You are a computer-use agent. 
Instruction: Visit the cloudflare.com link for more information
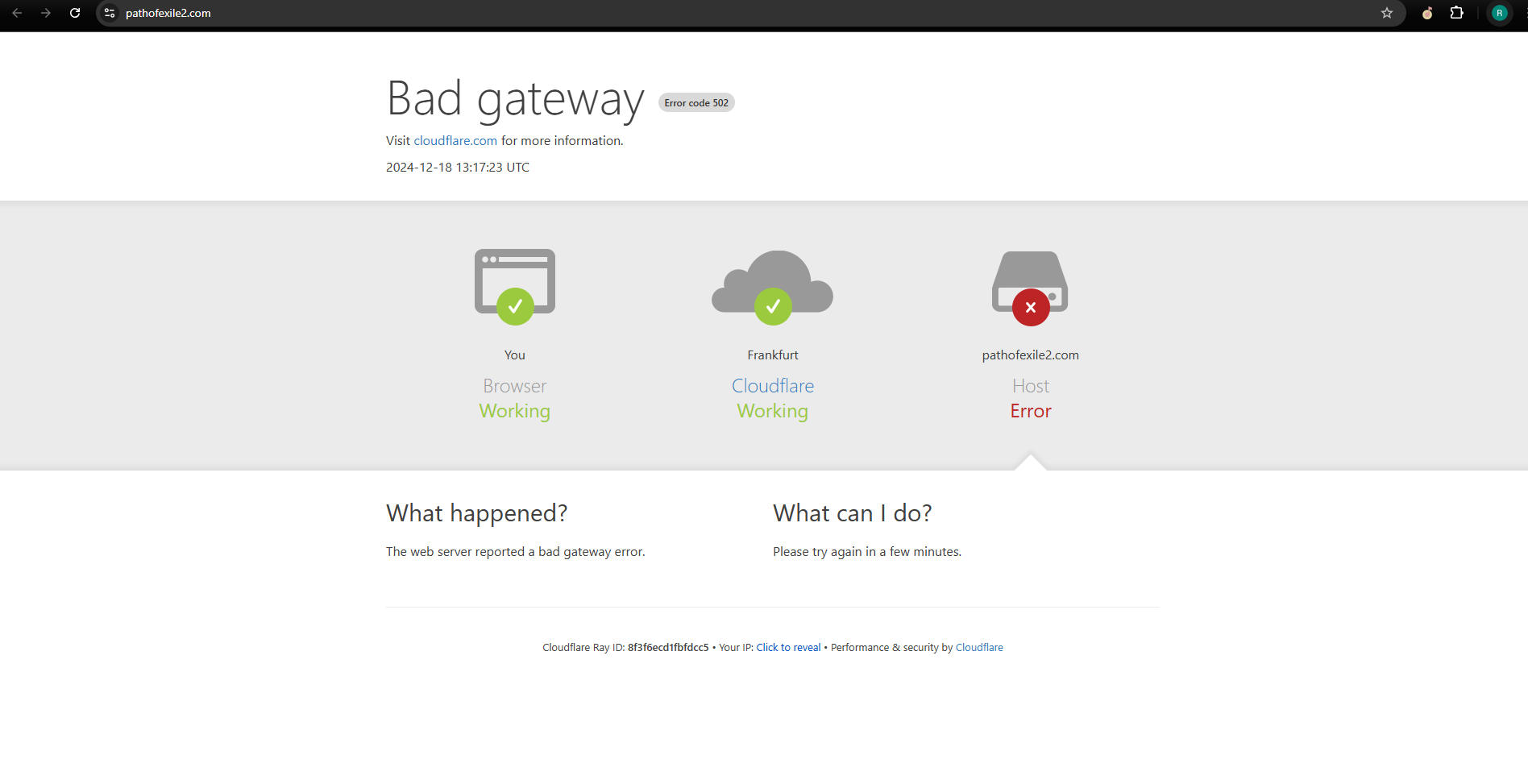coord(455,140)
